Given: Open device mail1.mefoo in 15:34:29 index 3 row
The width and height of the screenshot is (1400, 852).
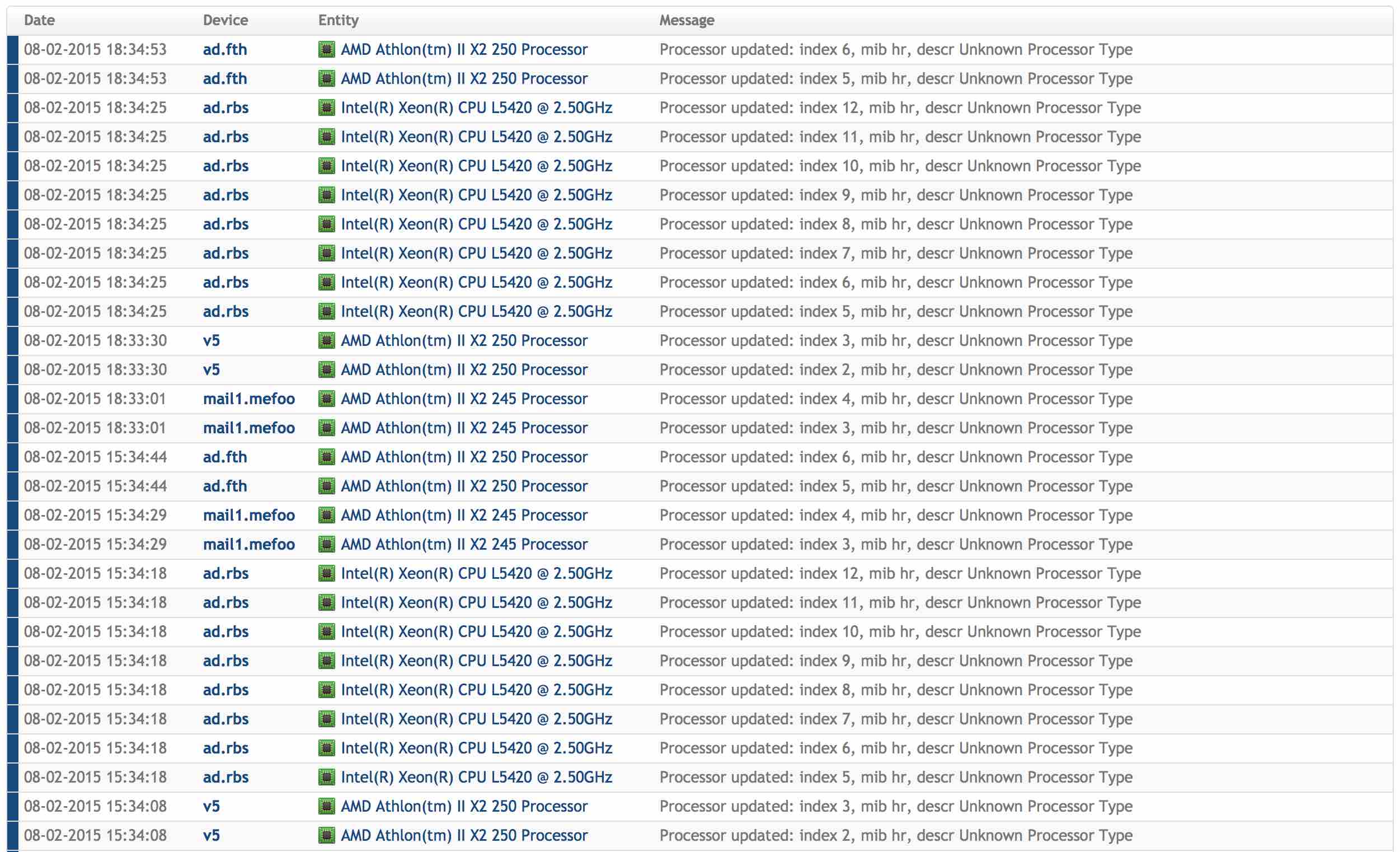Looking at the screenshot, I should pos(249,544).
